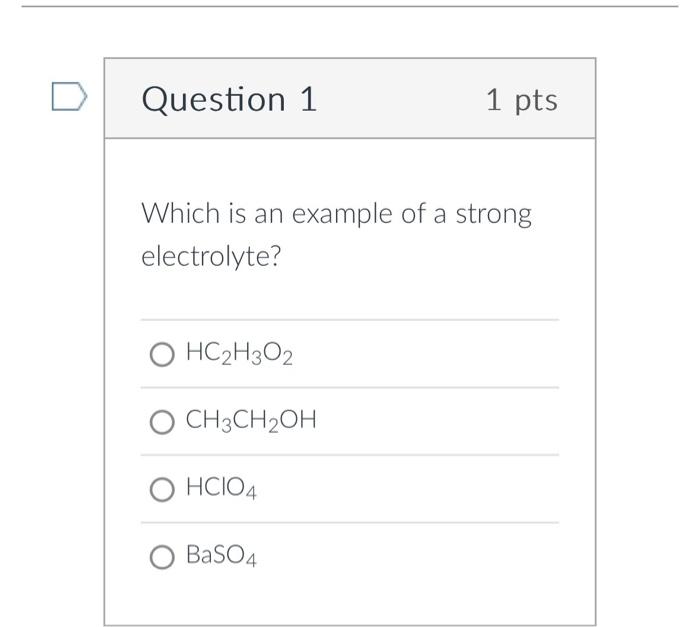The height and width of the screenshot is (627, 700).
Task: Select the HC2H3O2 radio button
Action: pyautogui.click(x=162, y=355)
